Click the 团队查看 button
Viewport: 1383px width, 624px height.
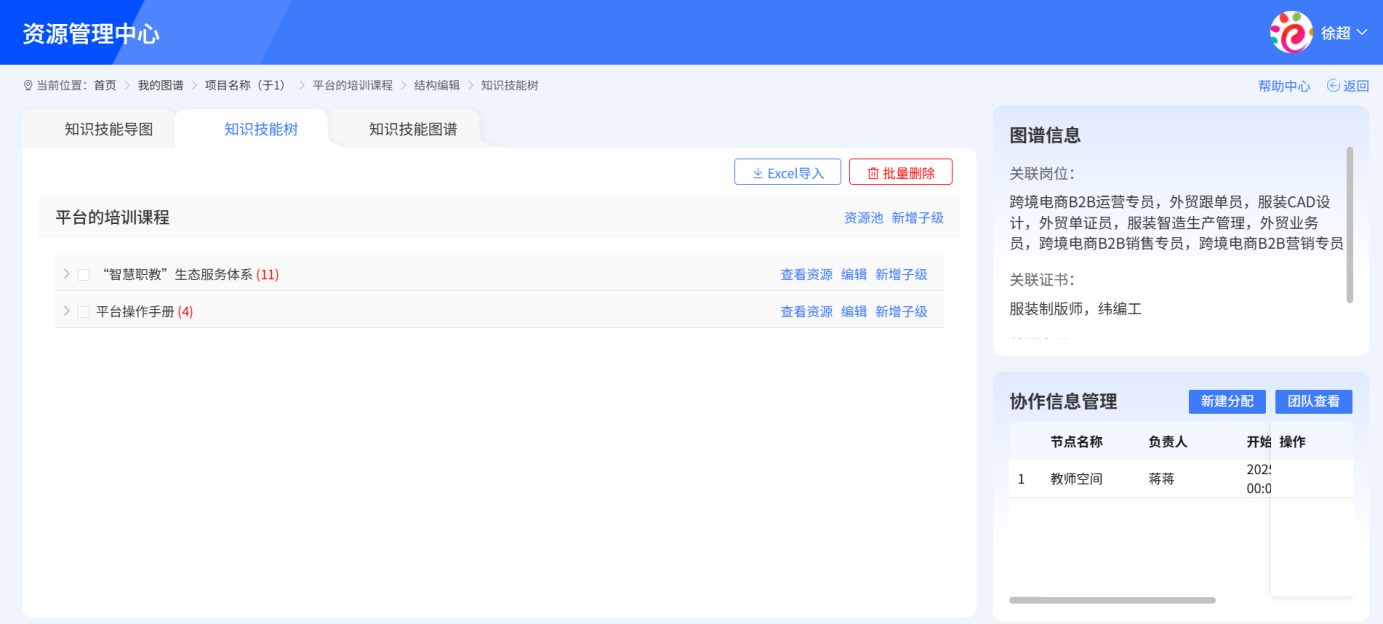coord(1313,401)
